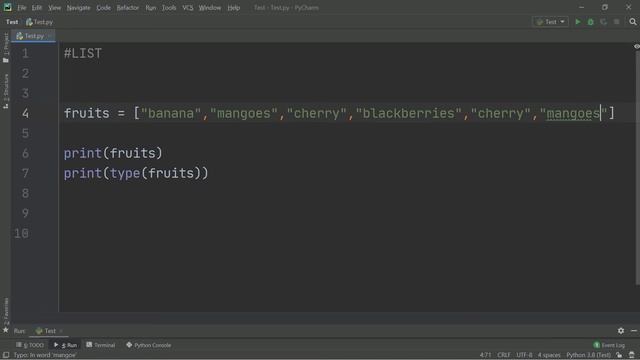Open the Navigate menu

click(x=78, y=8)
